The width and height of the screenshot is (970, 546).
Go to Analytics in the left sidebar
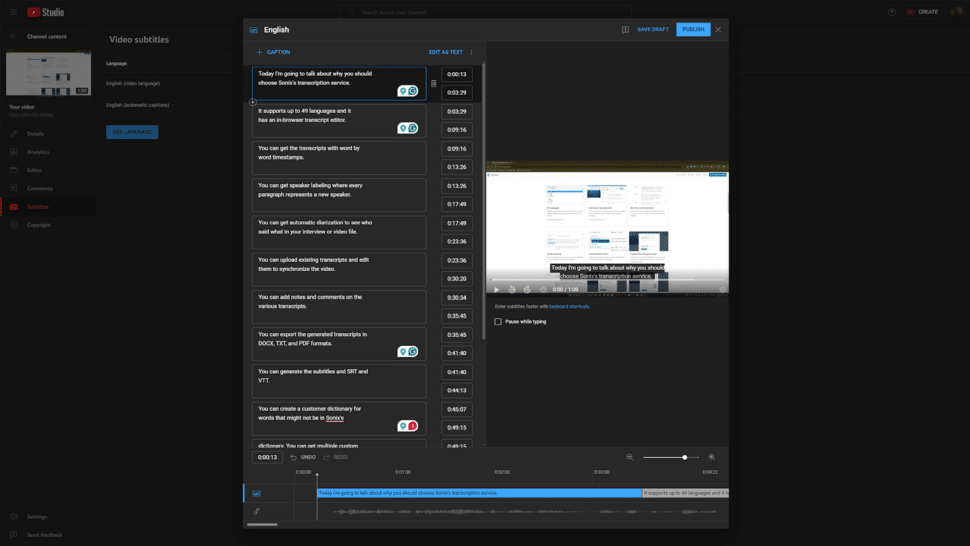38,152
